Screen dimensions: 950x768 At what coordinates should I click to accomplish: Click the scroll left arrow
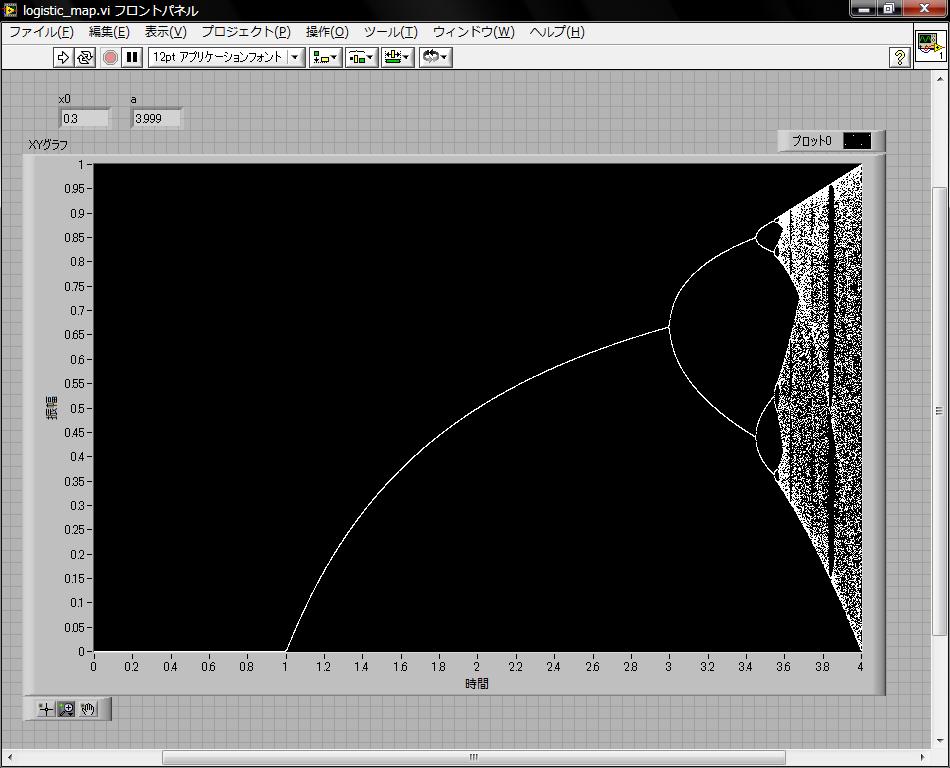9,757
